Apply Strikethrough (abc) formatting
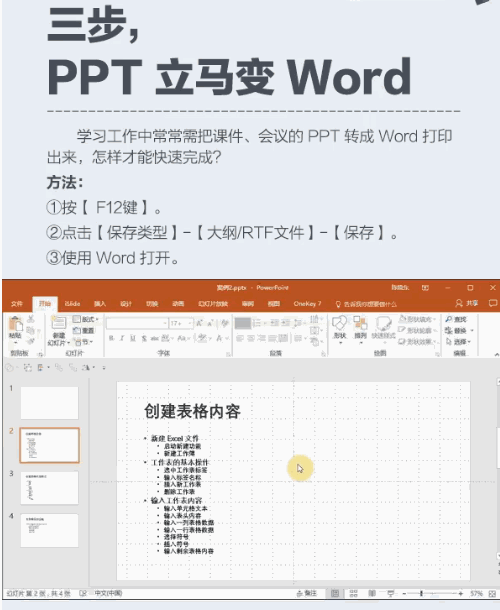The height and width of the screenshot is (610, 500). 155,338
